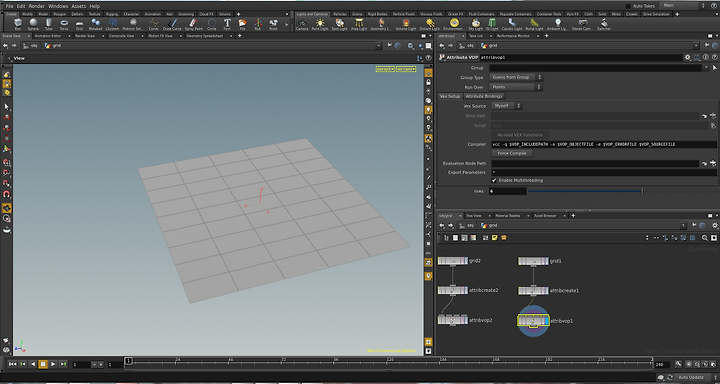Select the File shelf tool
720x384 pixels.
(242, 24)
